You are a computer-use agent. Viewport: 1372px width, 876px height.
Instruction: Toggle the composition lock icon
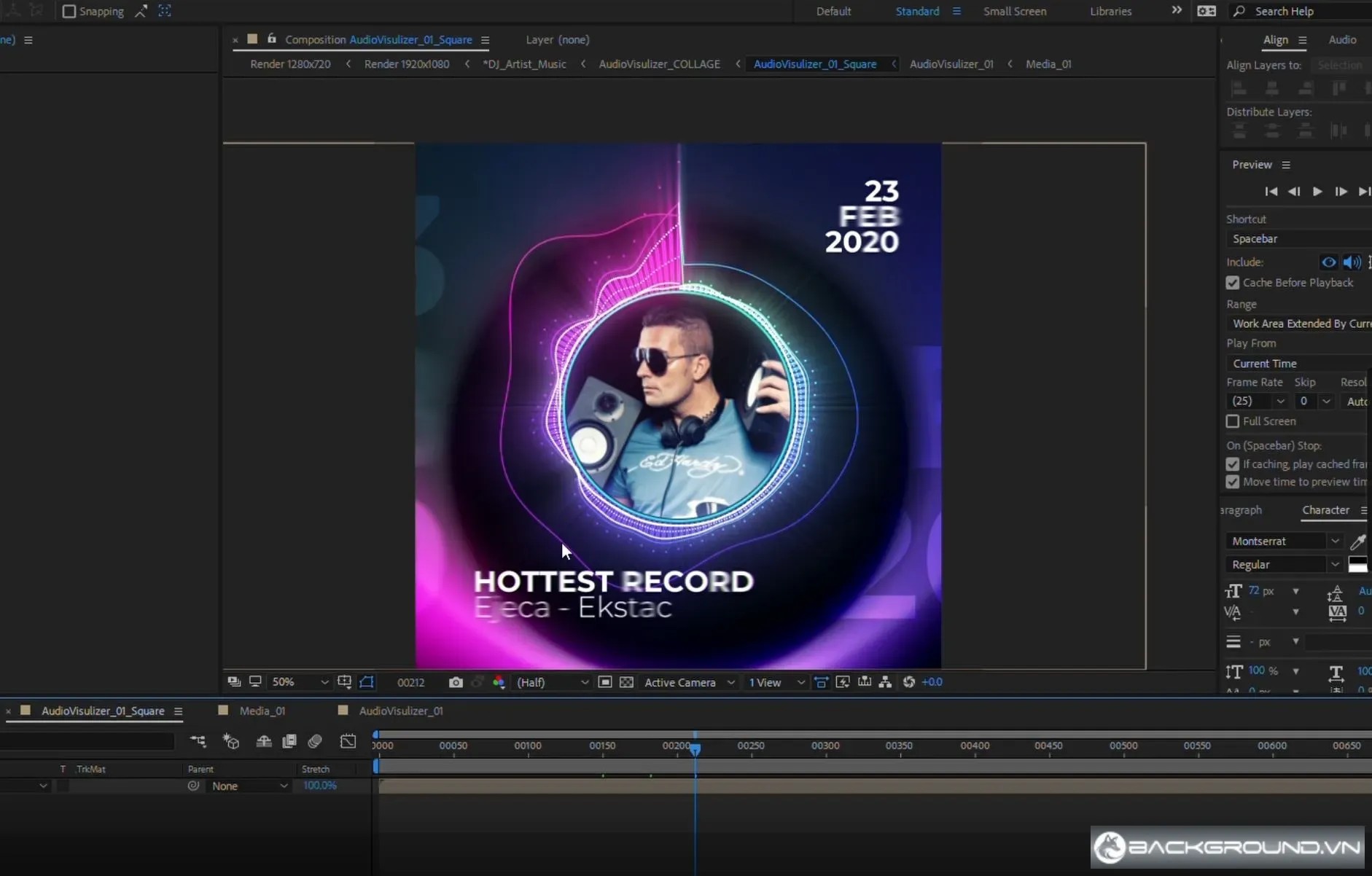272,39
